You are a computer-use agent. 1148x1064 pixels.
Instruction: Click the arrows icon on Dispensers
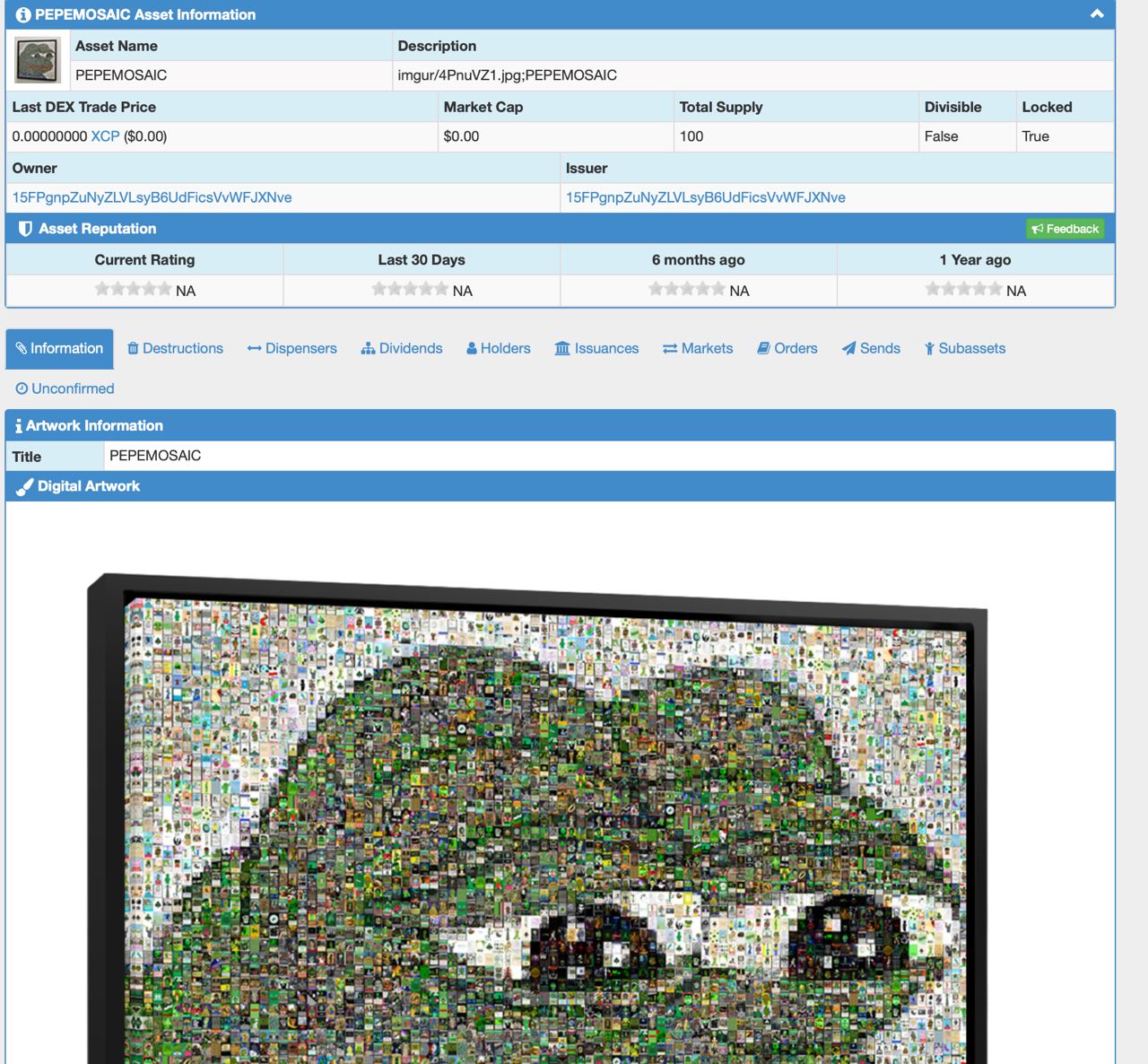point(254,349)
